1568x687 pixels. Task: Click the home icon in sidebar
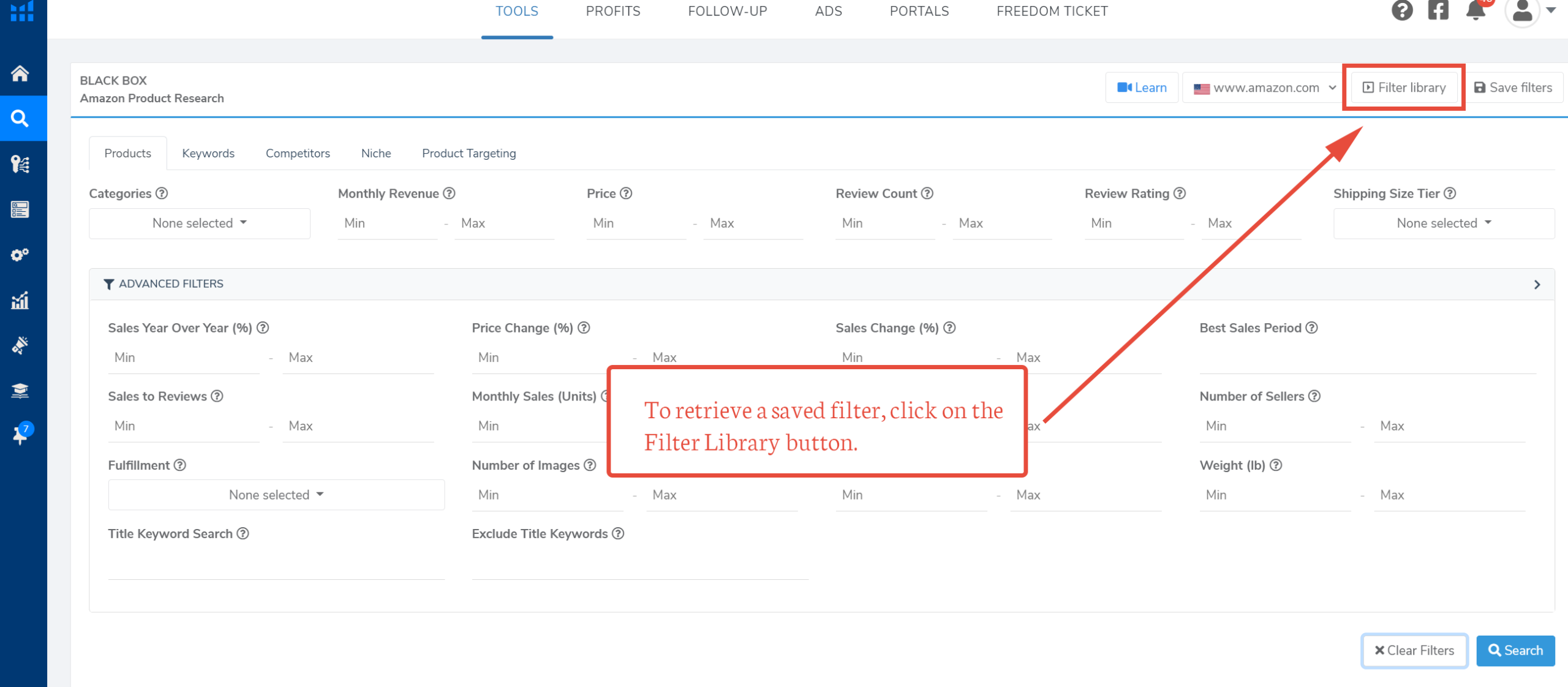coord(20,73)
